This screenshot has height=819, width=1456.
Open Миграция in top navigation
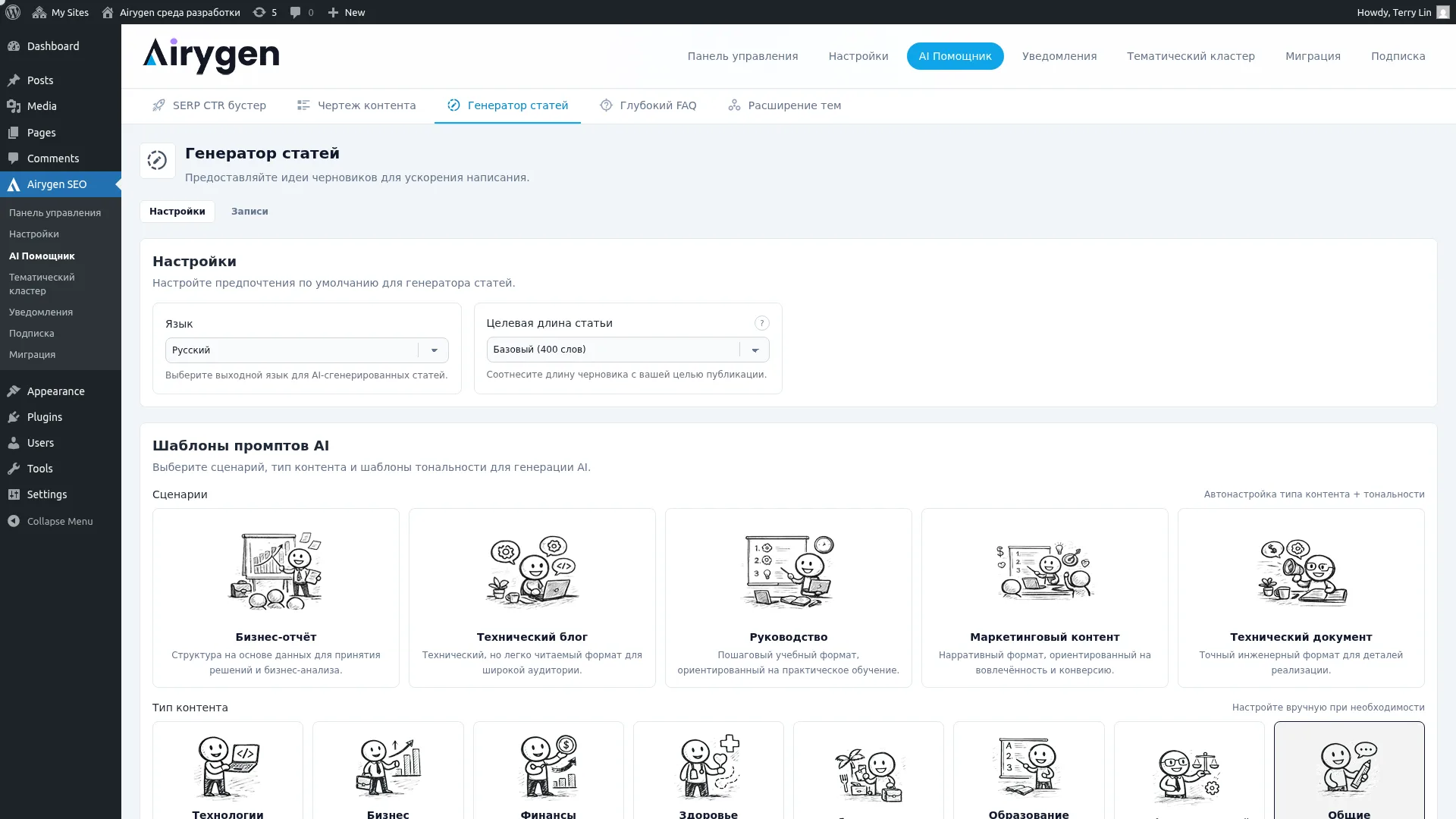pyautogui.click(x=1313, y=56)
